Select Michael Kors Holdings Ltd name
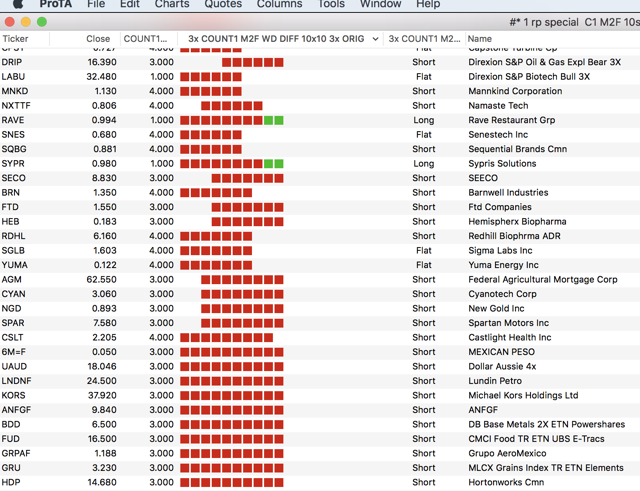 click(x=523, y=395)
